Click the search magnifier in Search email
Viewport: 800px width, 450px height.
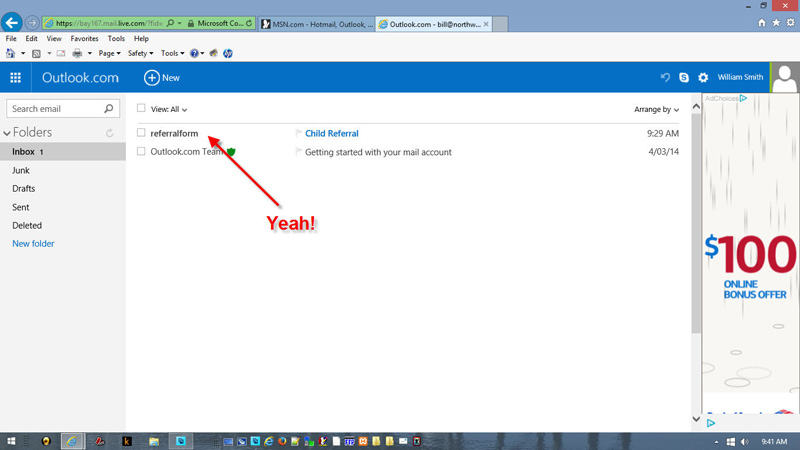tap(108, 108)
